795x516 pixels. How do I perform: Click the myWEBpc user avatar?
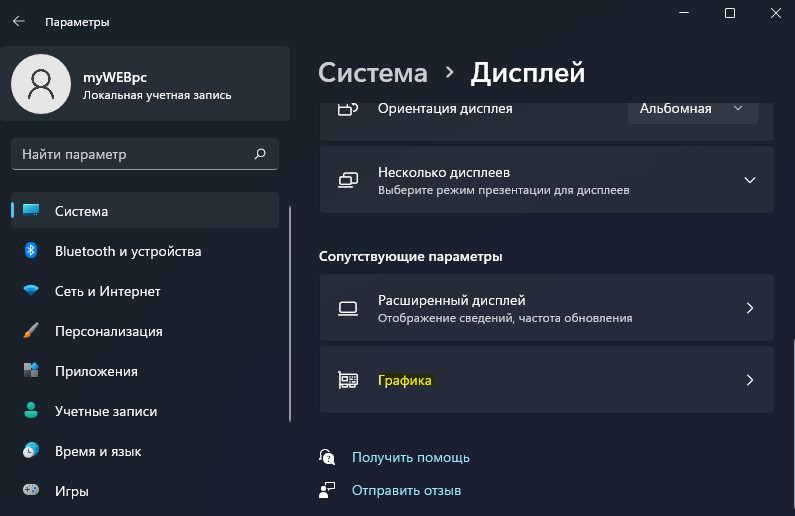[x=41, y=84]
